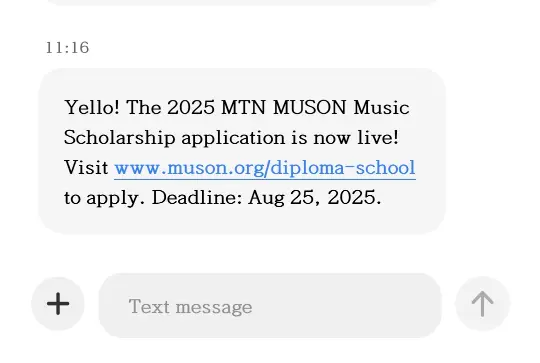Click the 'Deadline: Aug 25, 2025' text

(266, 198)
